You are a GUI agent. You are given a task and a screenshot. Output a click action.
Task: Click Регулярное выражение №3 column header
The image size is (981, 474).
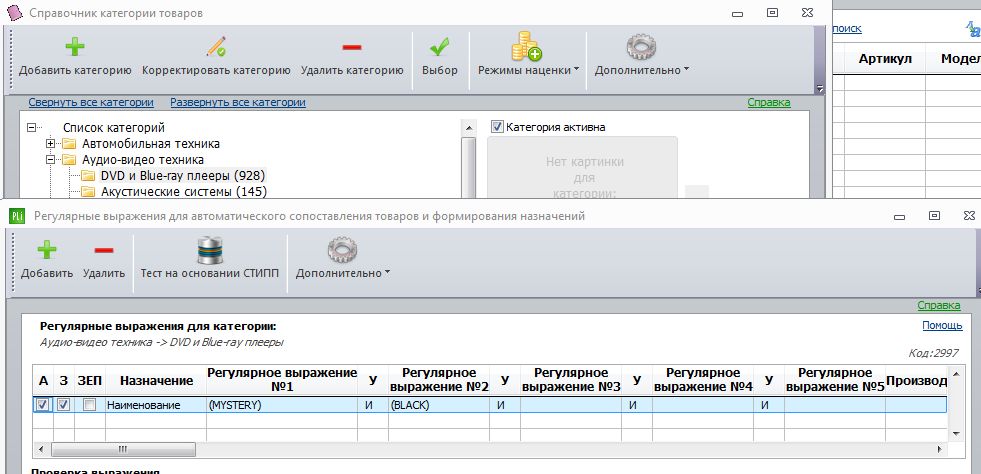pos(571,380)
